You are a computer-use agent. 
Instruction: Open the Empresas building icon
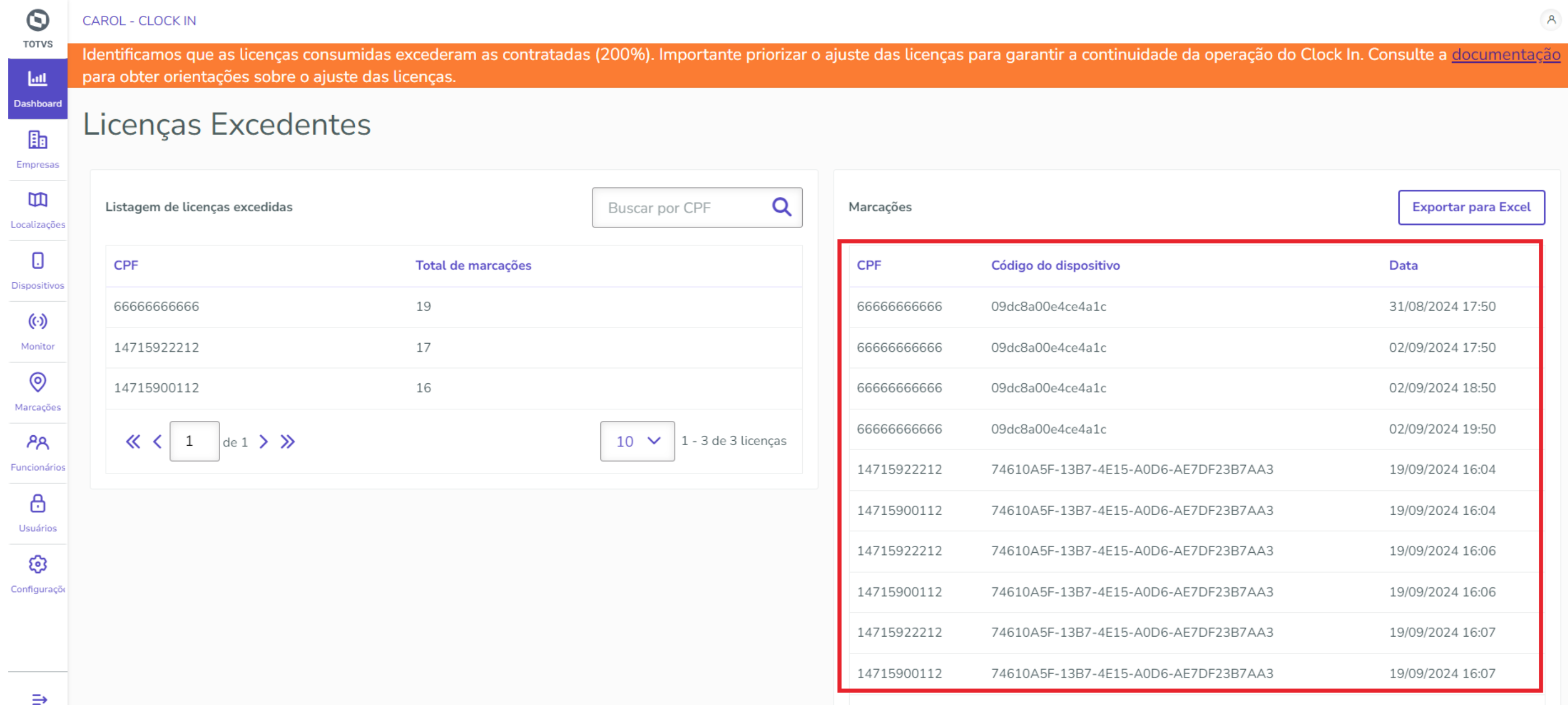tap(38, 141)
